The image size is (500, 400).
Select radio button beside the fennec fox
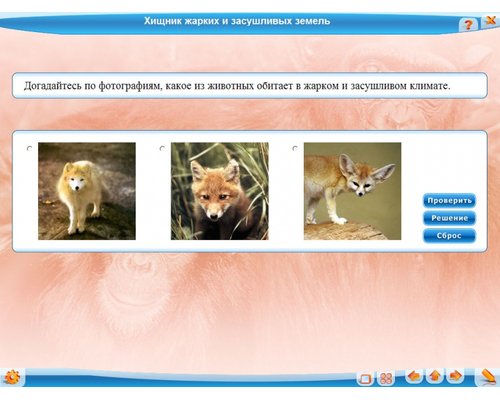tap(295, 148)
